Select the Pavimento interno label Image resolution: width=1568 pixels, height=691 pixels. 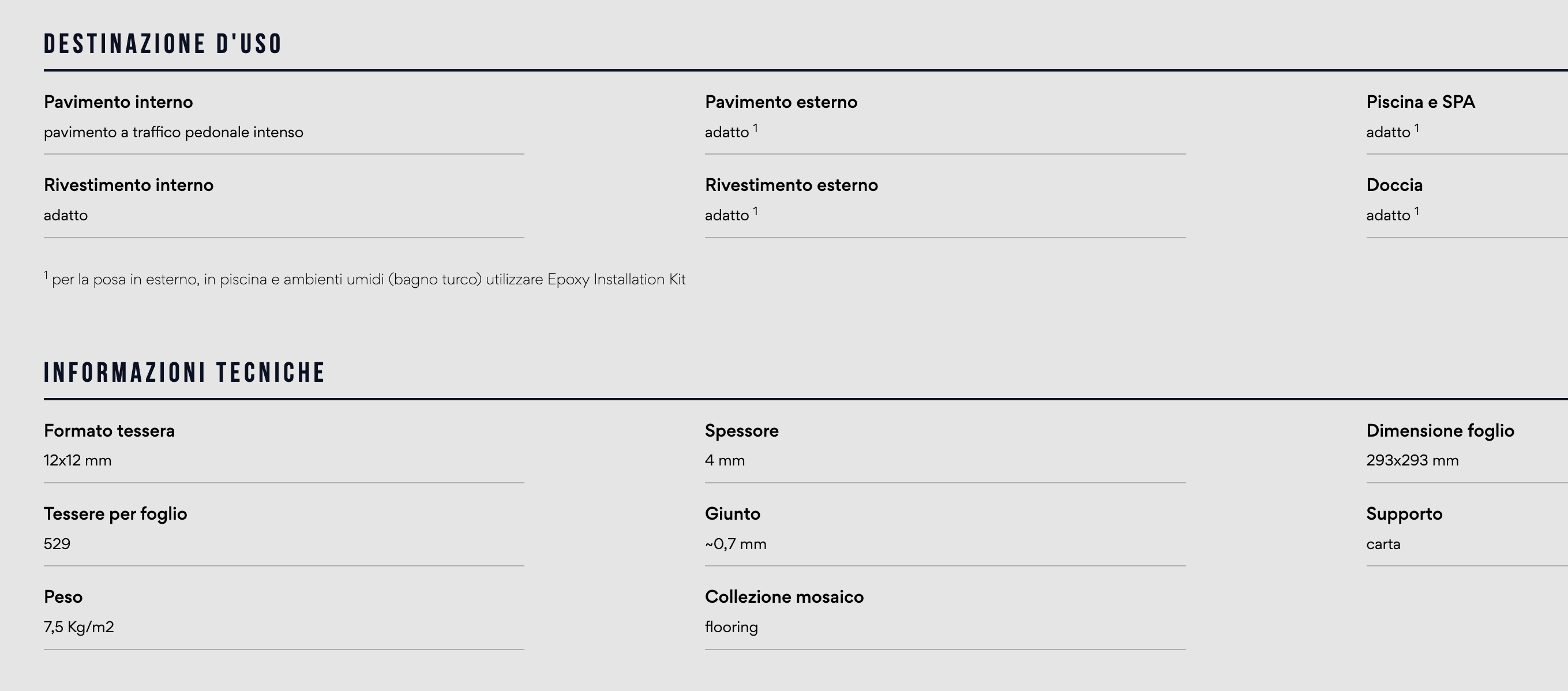click(x=118, y=102)
